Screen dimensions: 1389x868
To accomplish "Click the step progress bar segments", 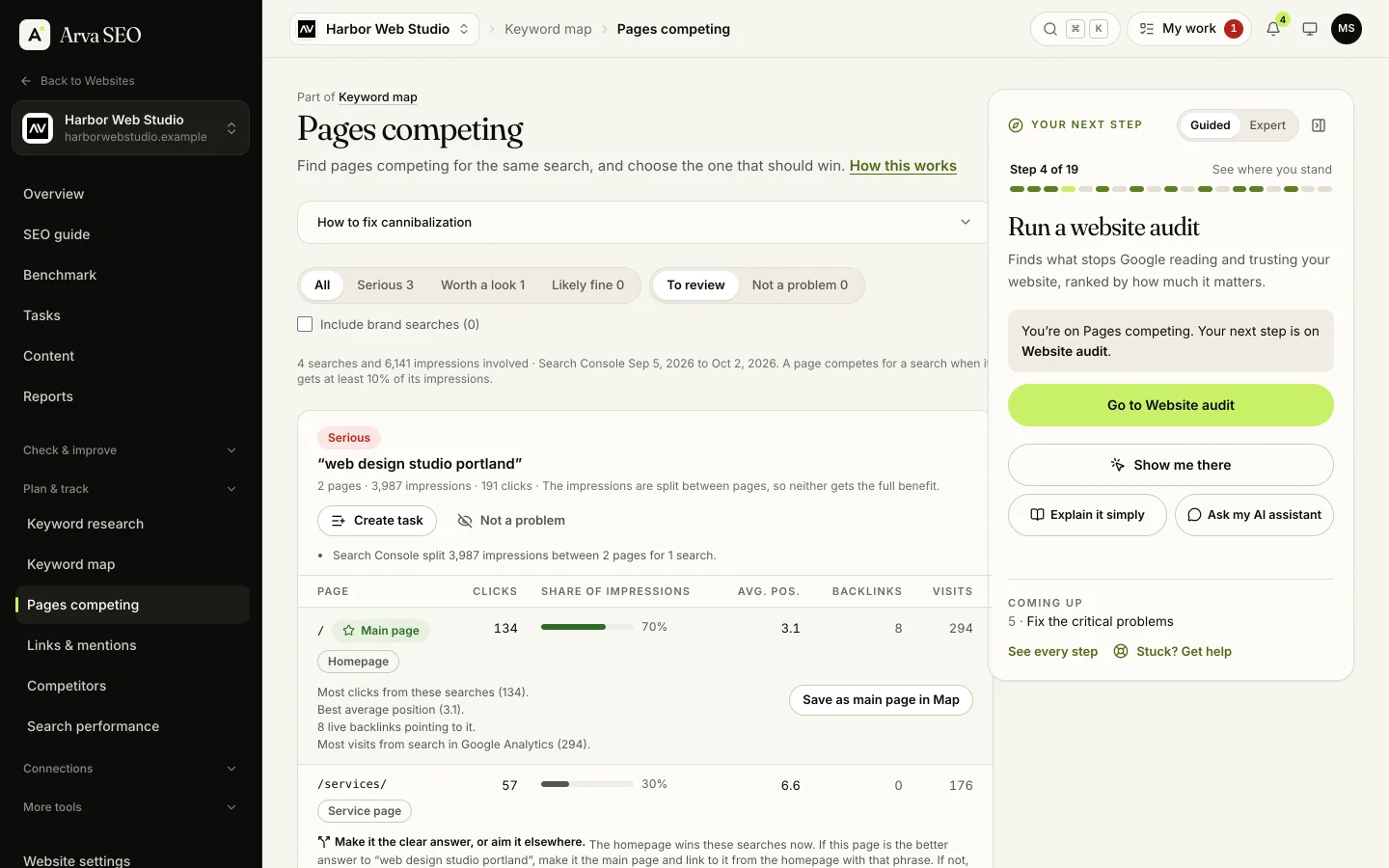I will coord(1171,189).
